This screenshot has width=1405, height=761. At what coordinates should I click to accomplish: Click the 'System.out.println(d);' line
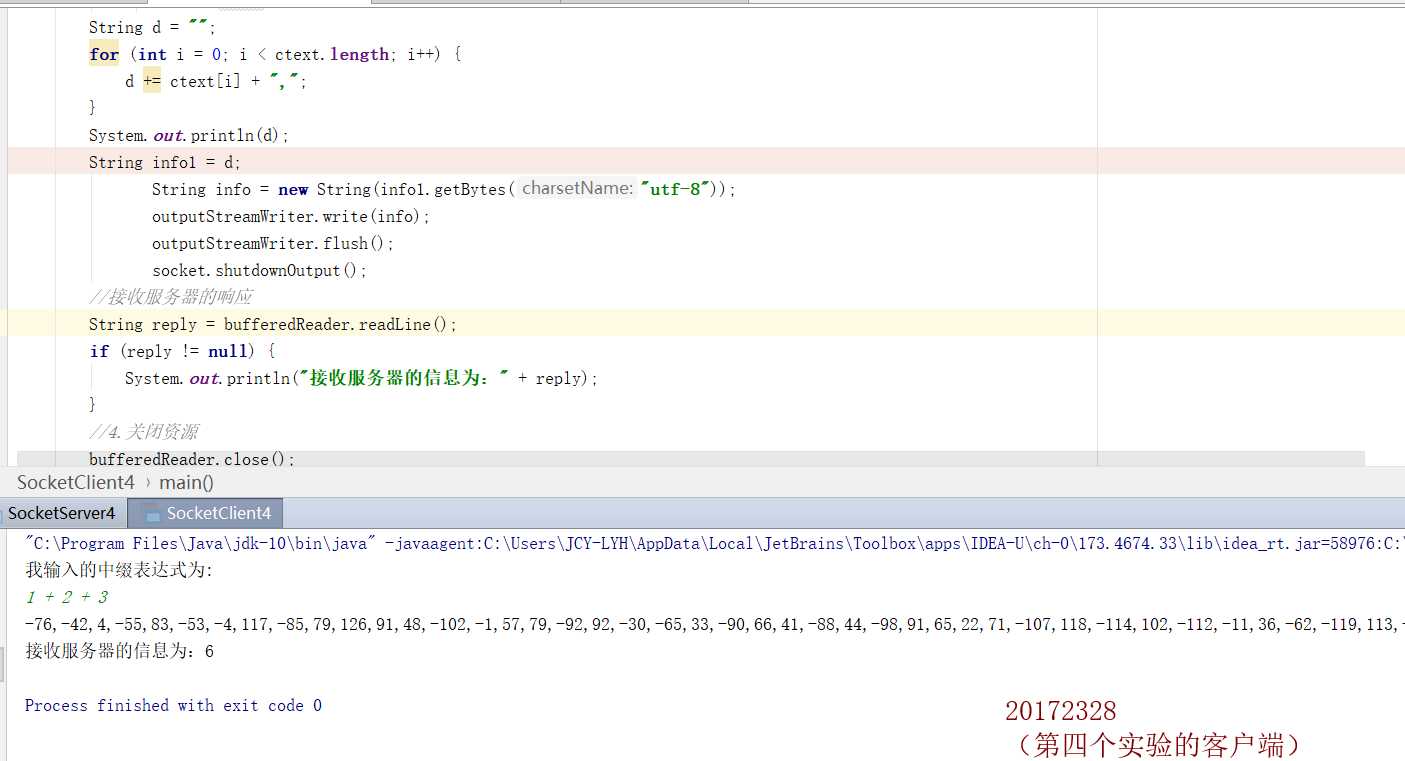pyautogui.click(x=189, y=136)
